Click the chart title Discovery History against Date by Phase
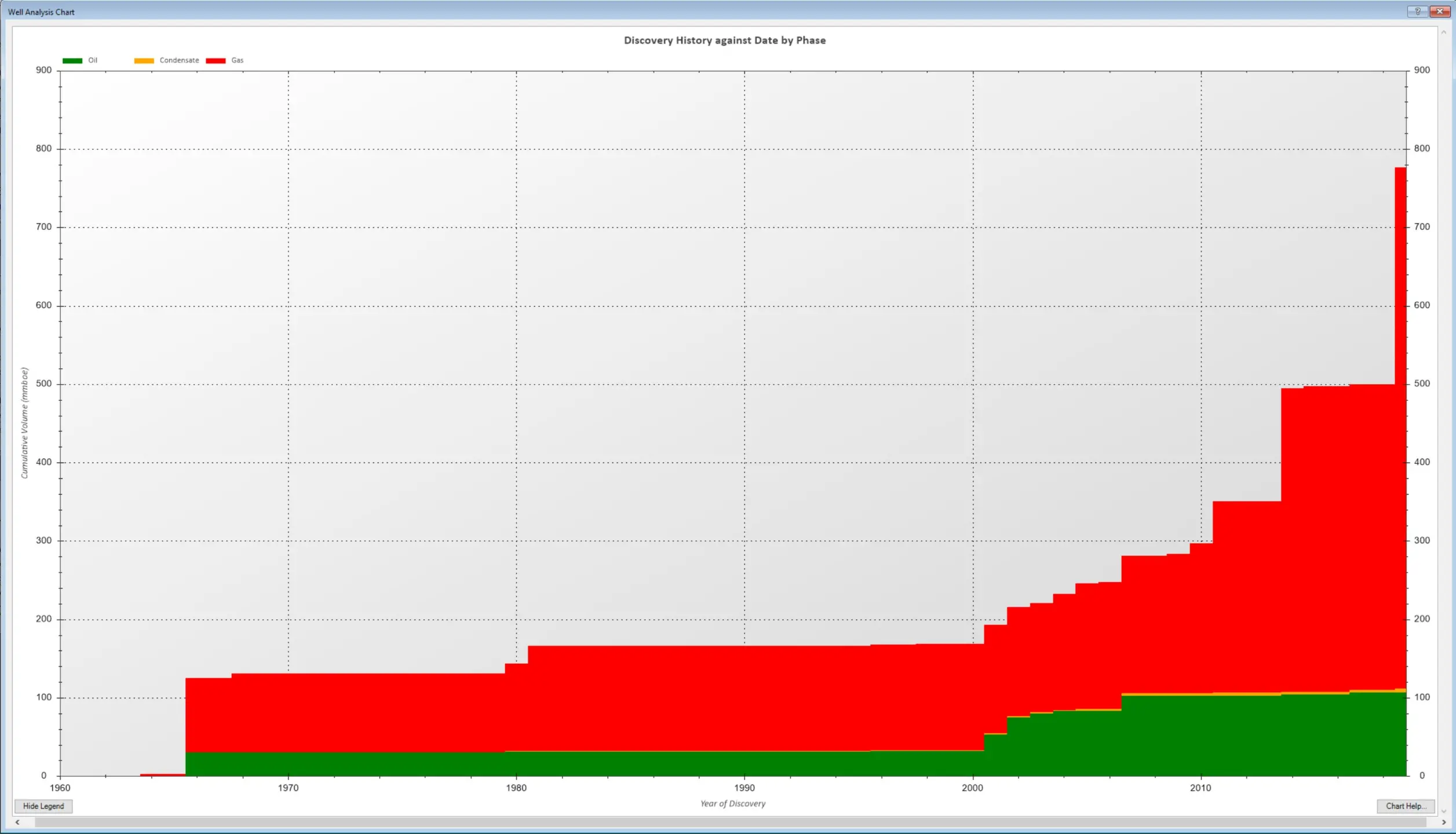The height and width of the screenshot is (834, 1456). point(725,41)
